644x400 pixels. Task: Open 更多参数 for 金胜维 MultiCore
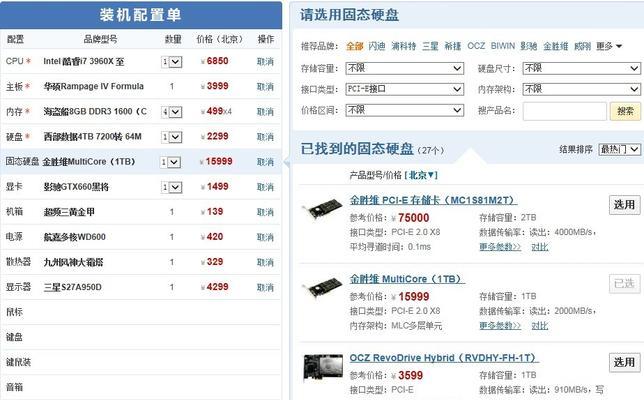(500, 326)
